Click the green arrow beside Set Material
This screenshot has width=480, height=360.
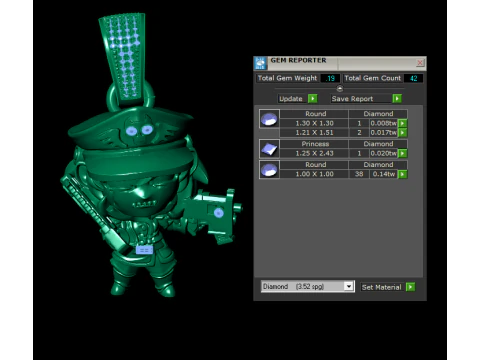point(411,287)
